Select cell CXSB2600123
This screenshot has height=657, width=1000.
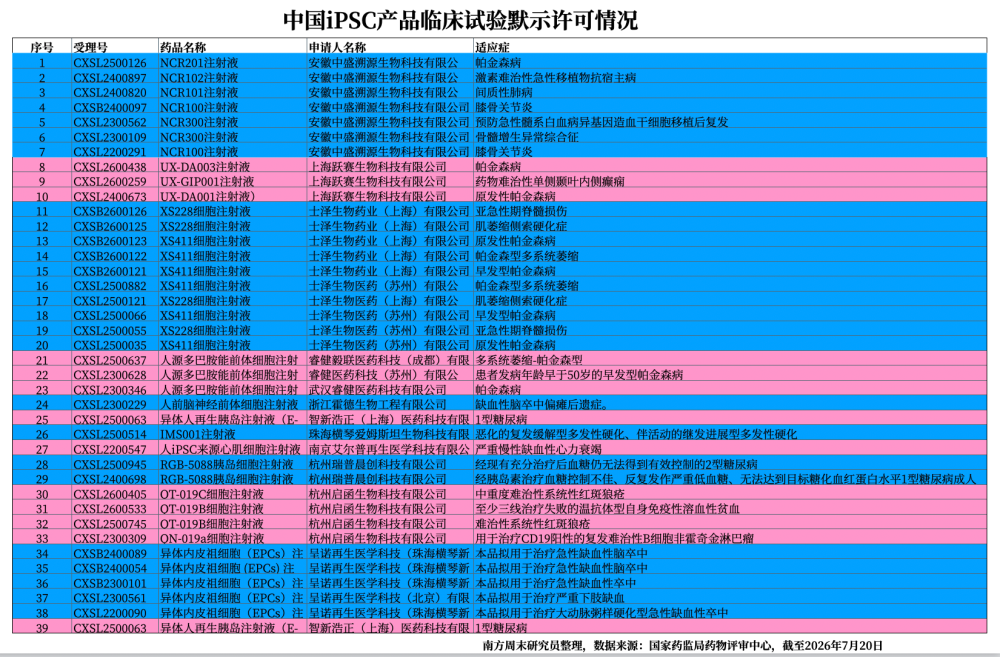[x=110, y=241]
